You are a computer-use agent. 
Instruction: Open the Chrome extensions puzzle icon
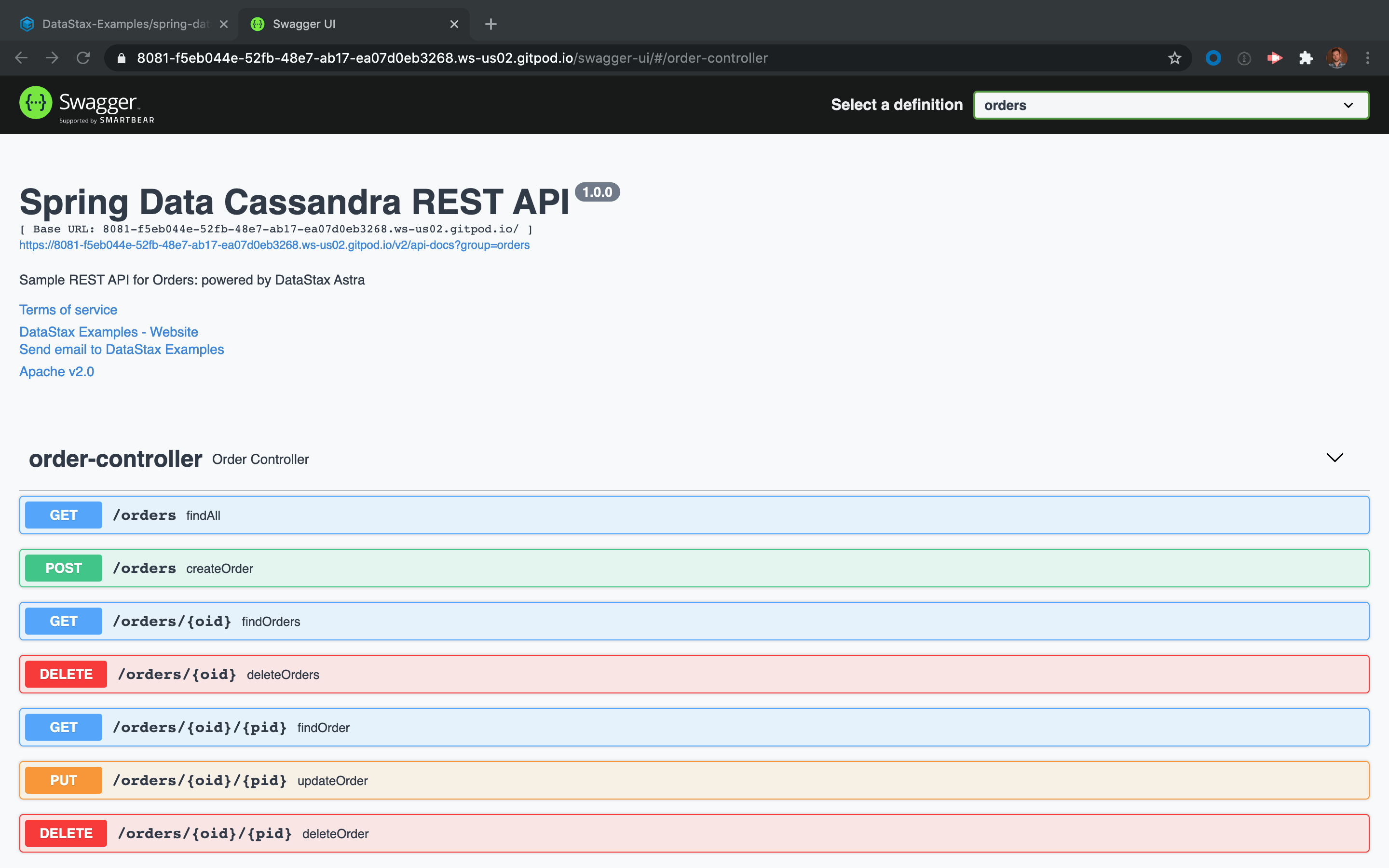pos(1306,57)
